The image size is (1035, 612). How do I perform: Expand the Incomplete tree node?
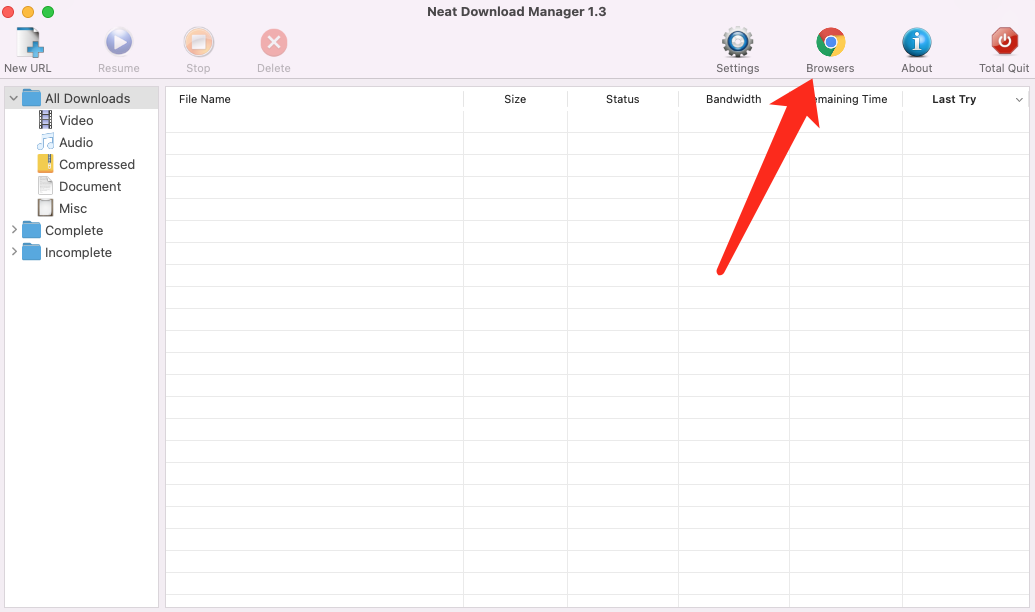point(14,252)
